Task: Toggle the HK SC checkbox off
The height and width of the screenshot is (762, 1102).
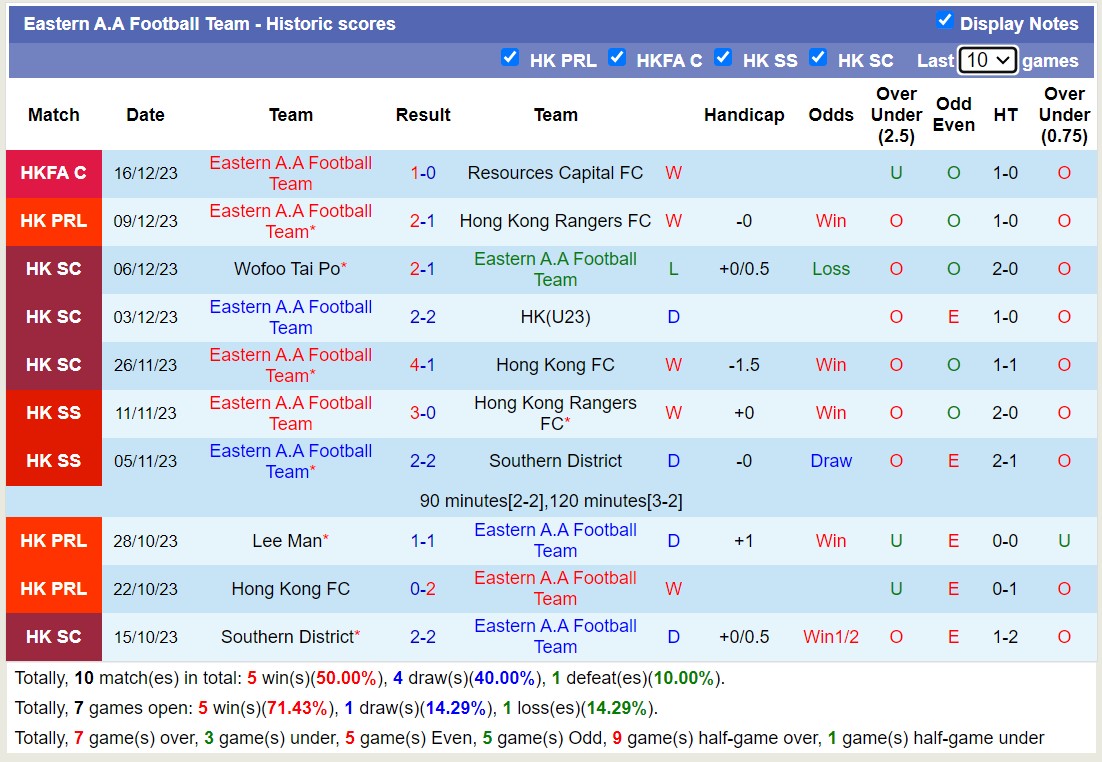Action: [818, 58]
